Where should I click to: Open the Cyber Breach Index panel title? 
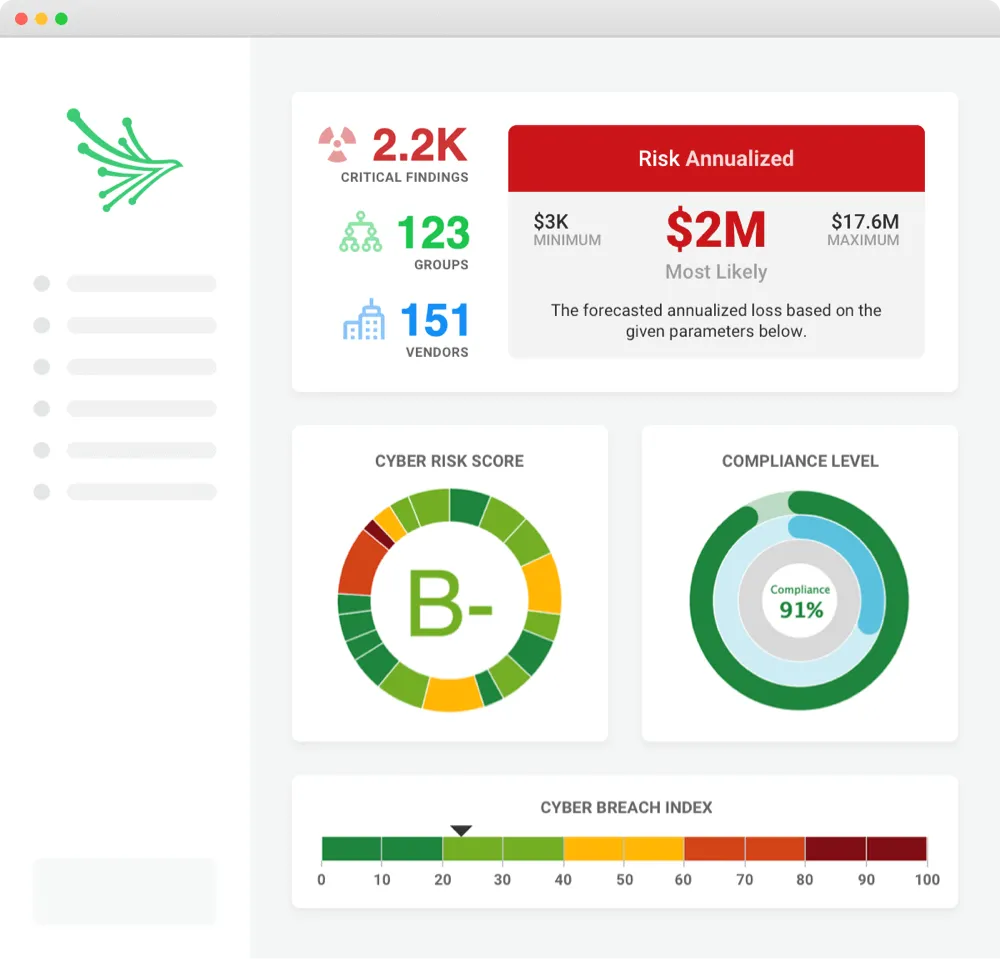pos(625,808)
